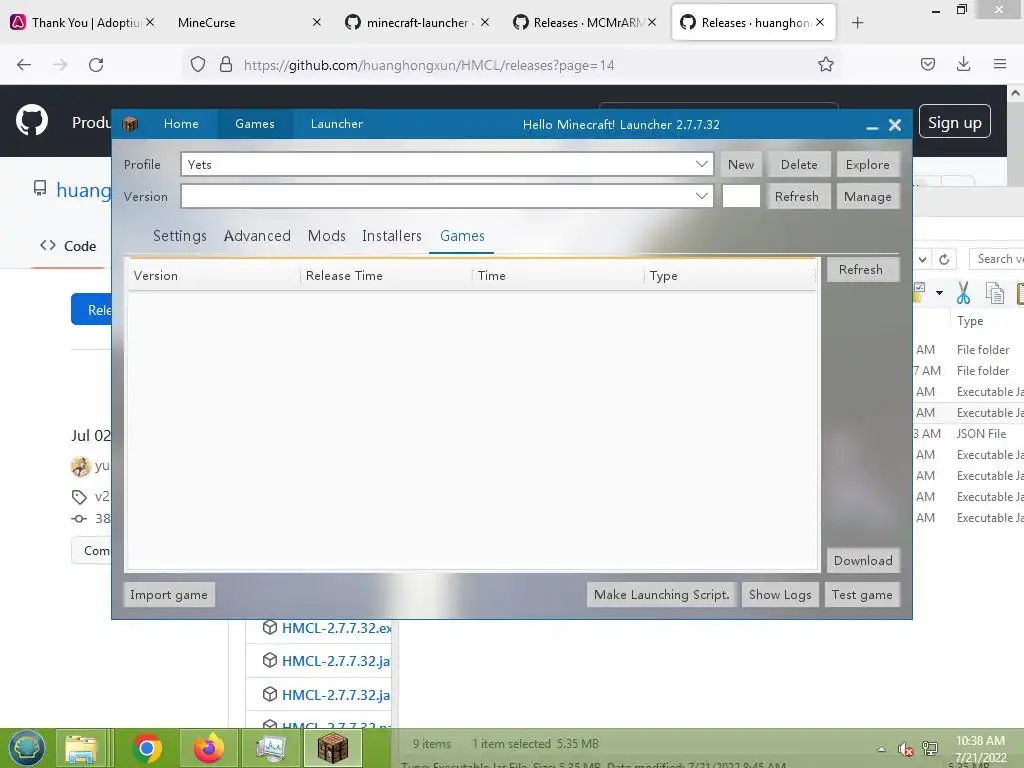Reload the Firefox page
This screenshot has height=768, width=1024.
click(96, 65)
